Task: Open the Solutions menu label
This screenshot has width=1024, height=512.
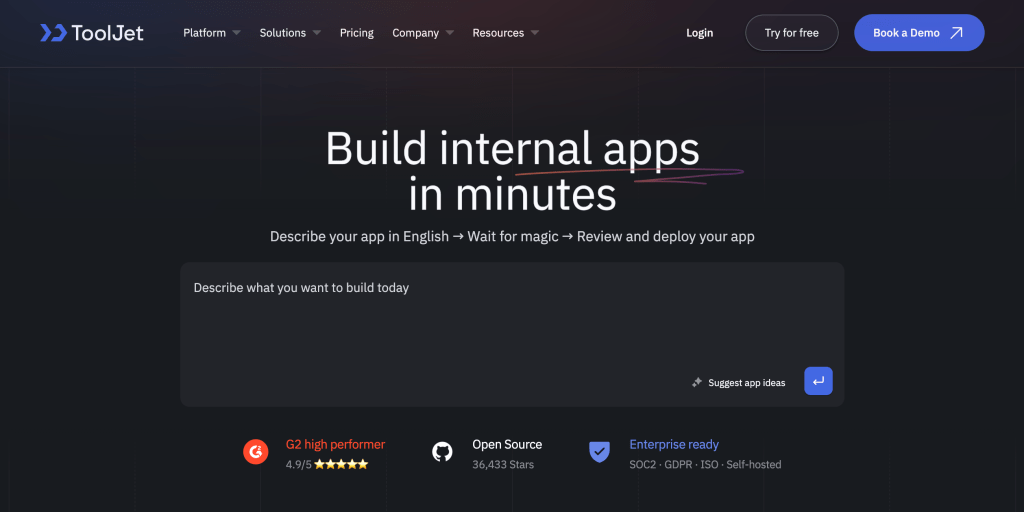Action: tap(283, 33)
